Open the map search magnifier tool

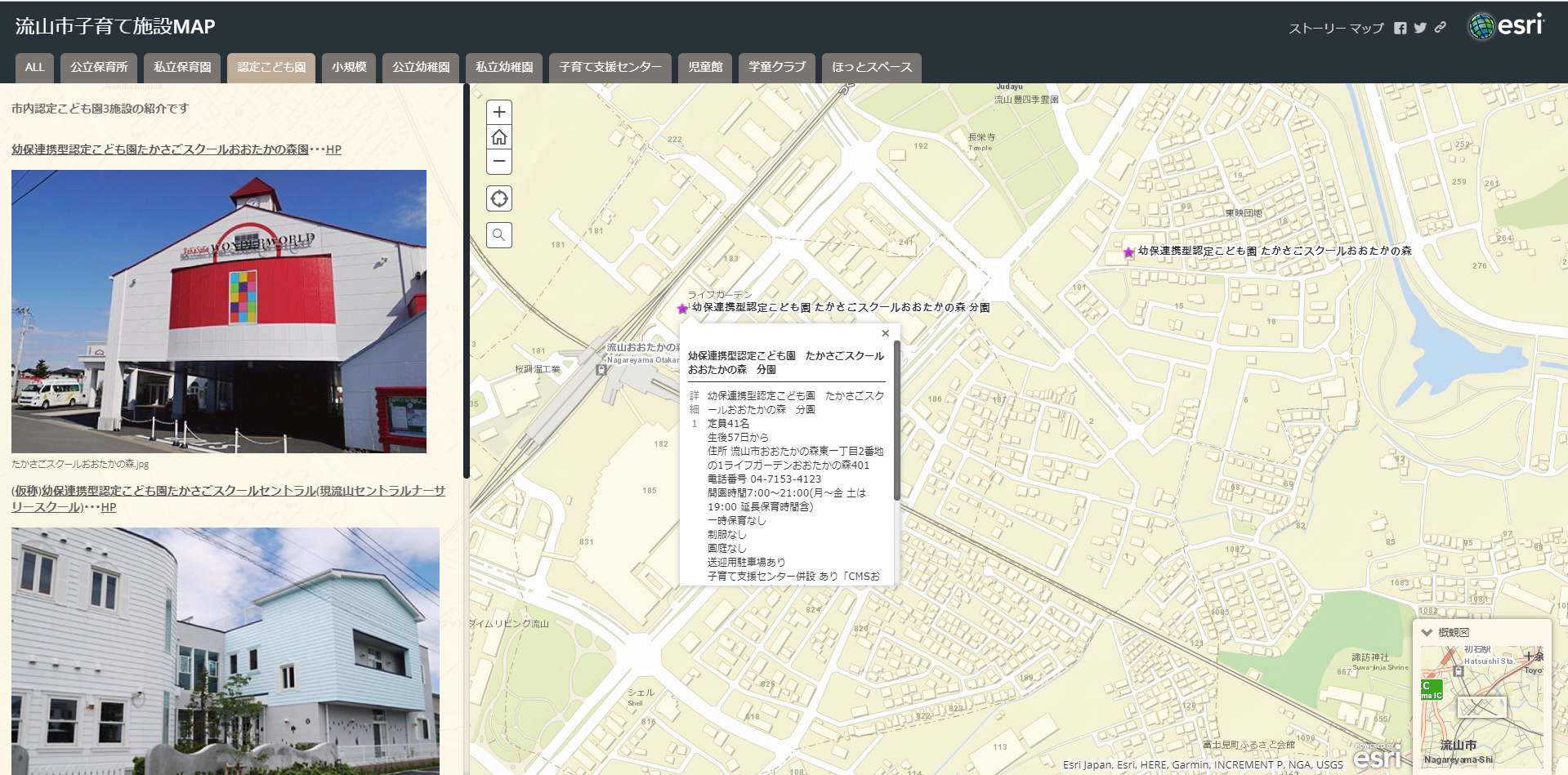point(498,235)
